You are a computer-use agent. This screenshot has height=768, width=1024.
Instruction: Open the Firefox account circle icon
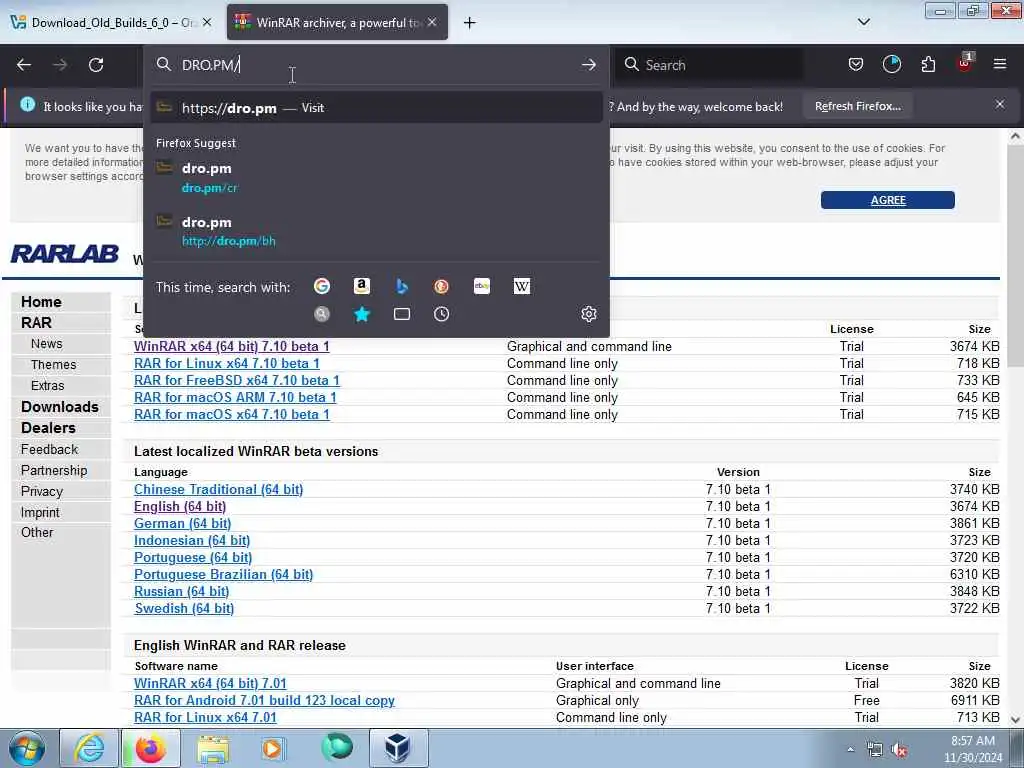coord(891,64)
